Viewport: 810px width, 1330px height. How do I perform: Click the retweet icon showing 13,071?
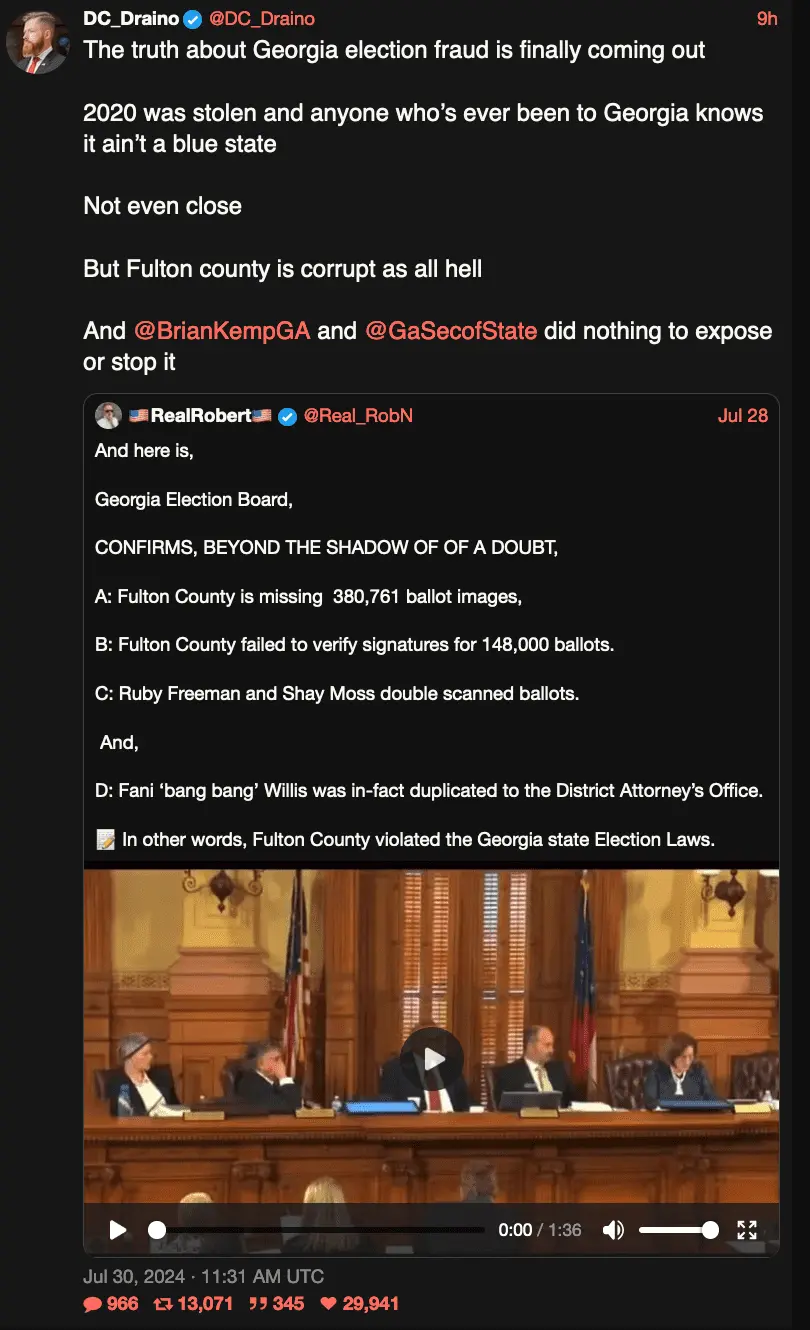click(x=161, y=1304)
